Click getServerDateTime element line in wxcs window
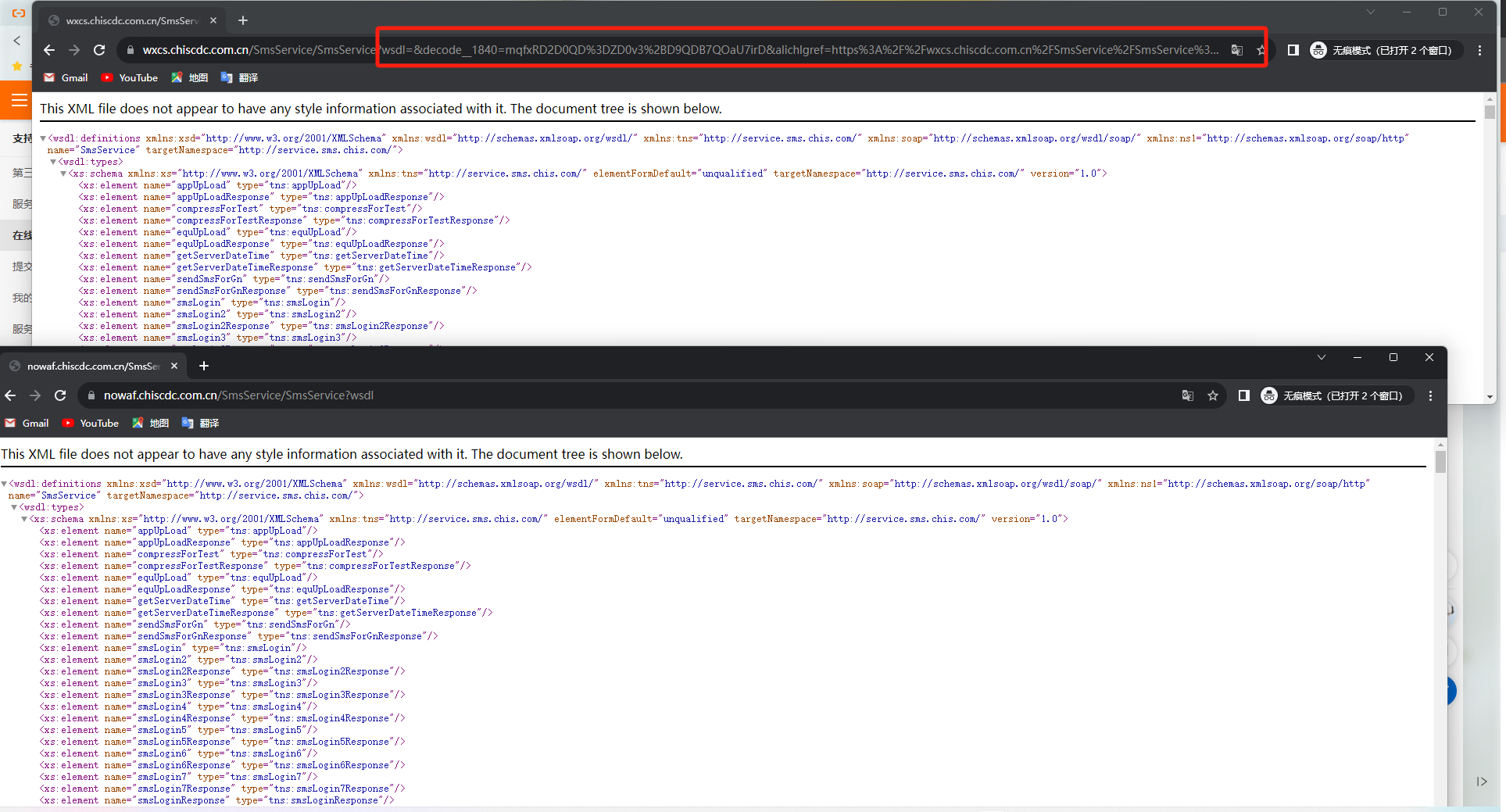This screenshot has width=1506, height=812. [x=262, y=256]
